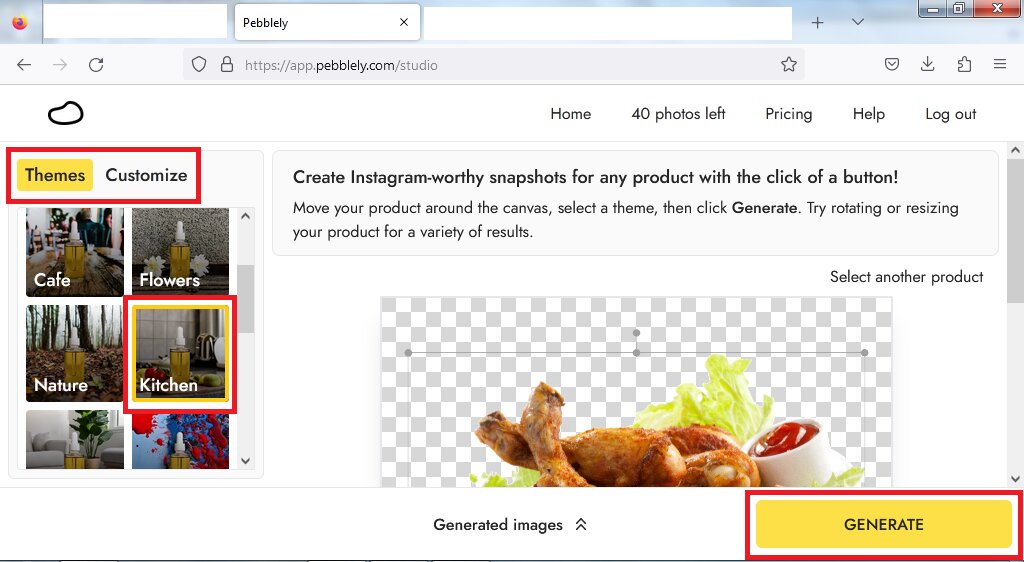Screen dimensions: 1024x562
Task: Click the back navigation arrow
Action: (24, 65)
